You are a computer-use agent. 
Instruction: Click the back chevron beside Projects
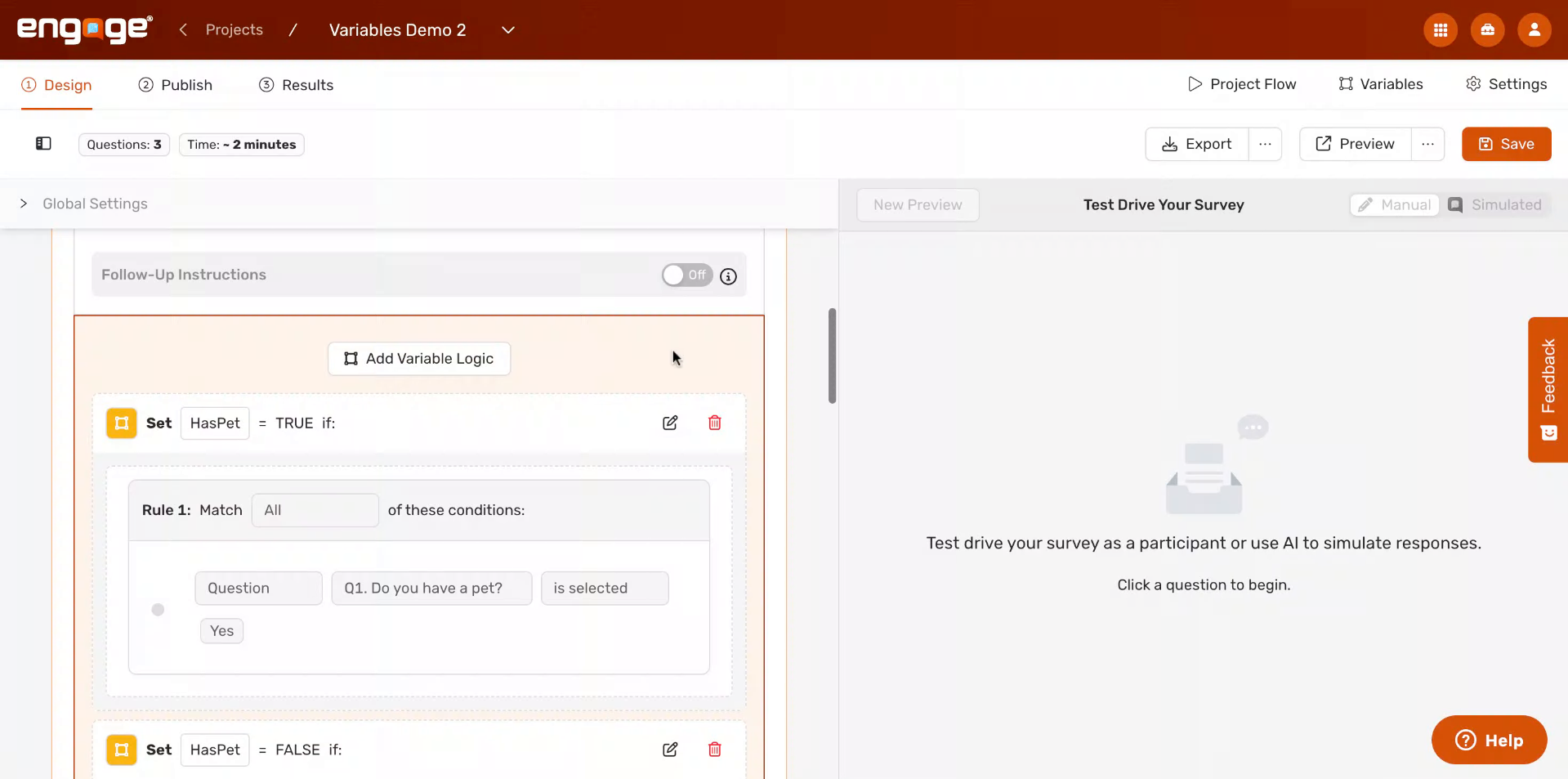coord(184,29)
